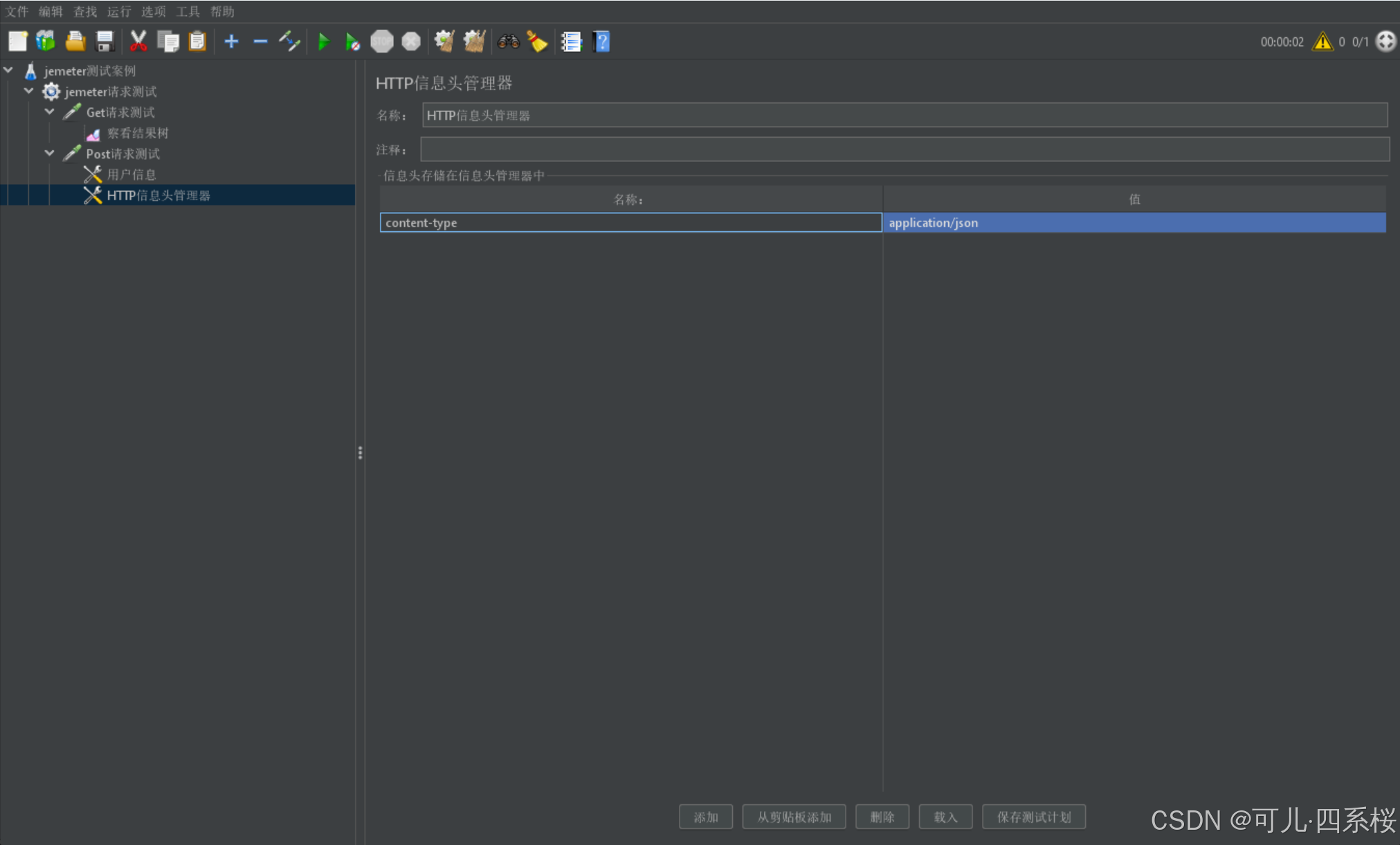Click the yellow warning log toggle
This screenshot has height=845, width=1400.
pos(1322,42)
